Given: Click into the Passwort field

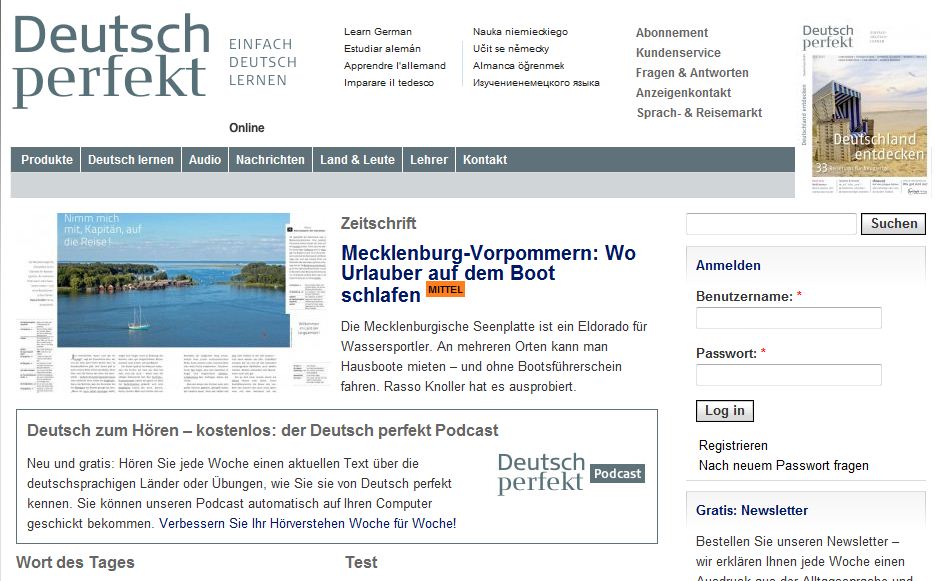Looking at the screenshot, I should (x=788, y=375).
